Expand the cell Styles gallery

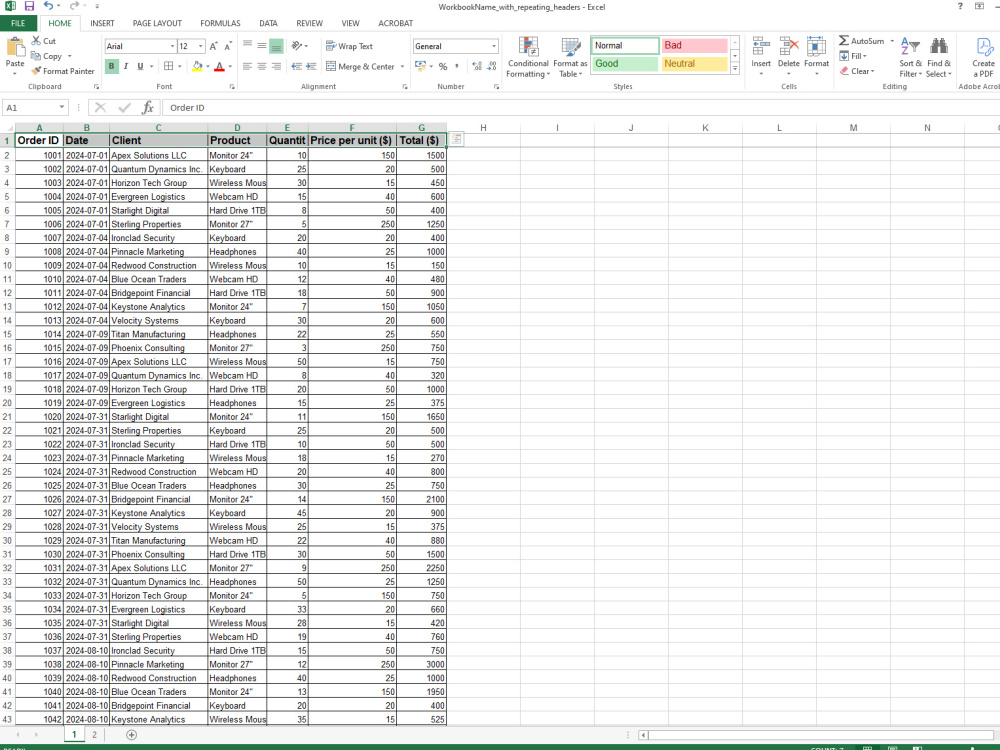735,68
